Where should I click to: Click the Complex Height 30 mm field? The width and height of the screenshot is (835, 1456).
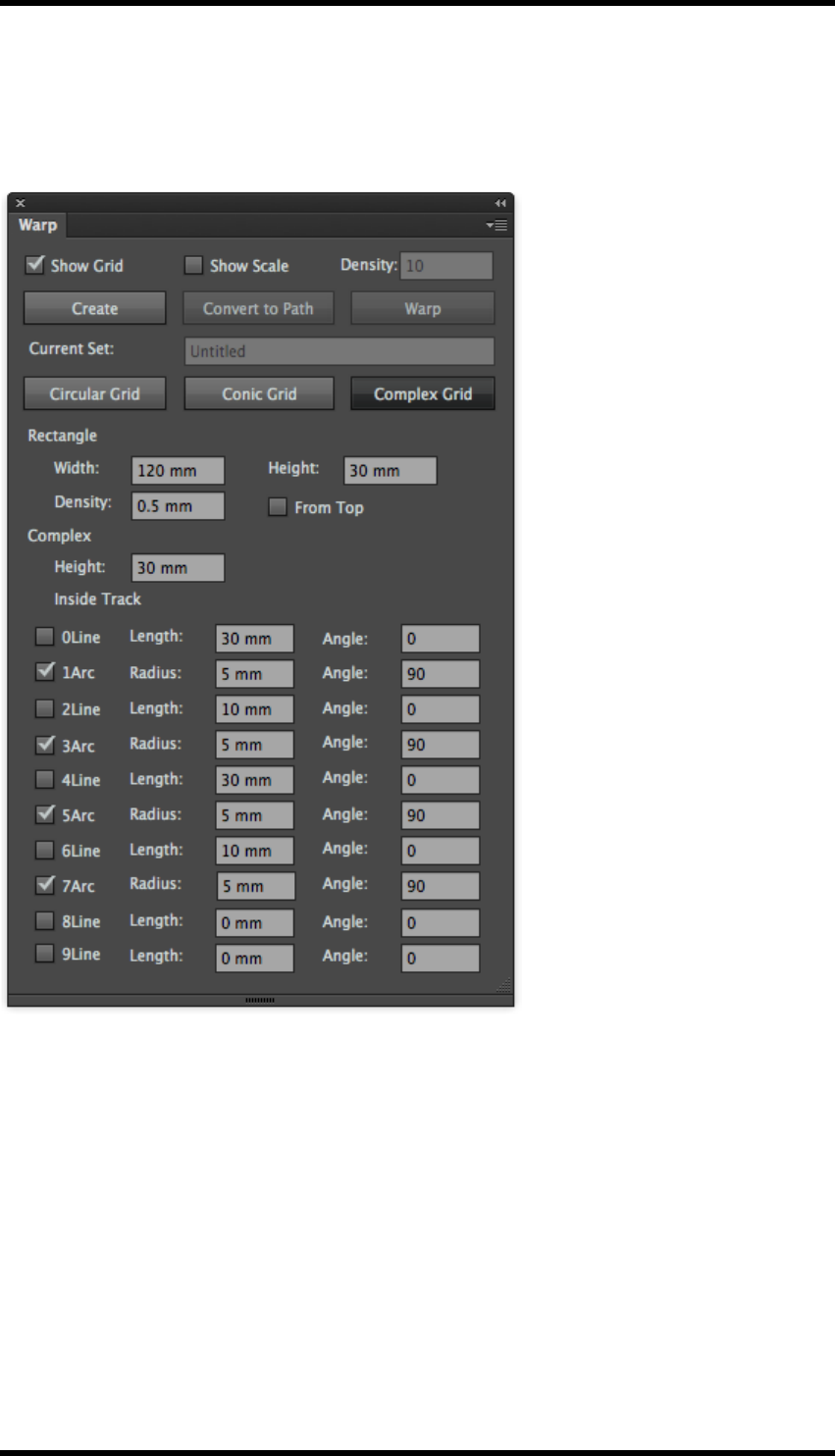coord(179,567)
